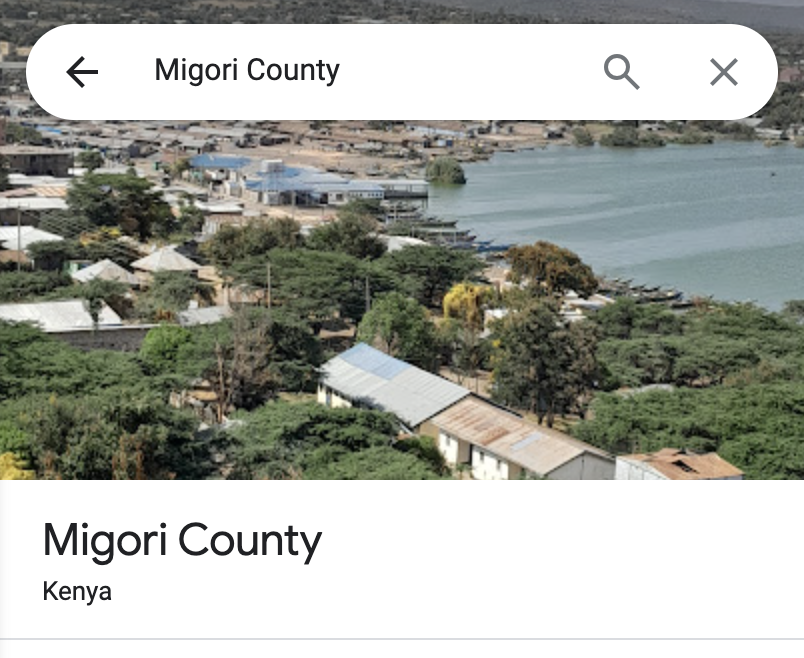The width and height of the screenshot is (804, 658).
Task: Click the 'Kenya' subtitle text
Action: 77,591
